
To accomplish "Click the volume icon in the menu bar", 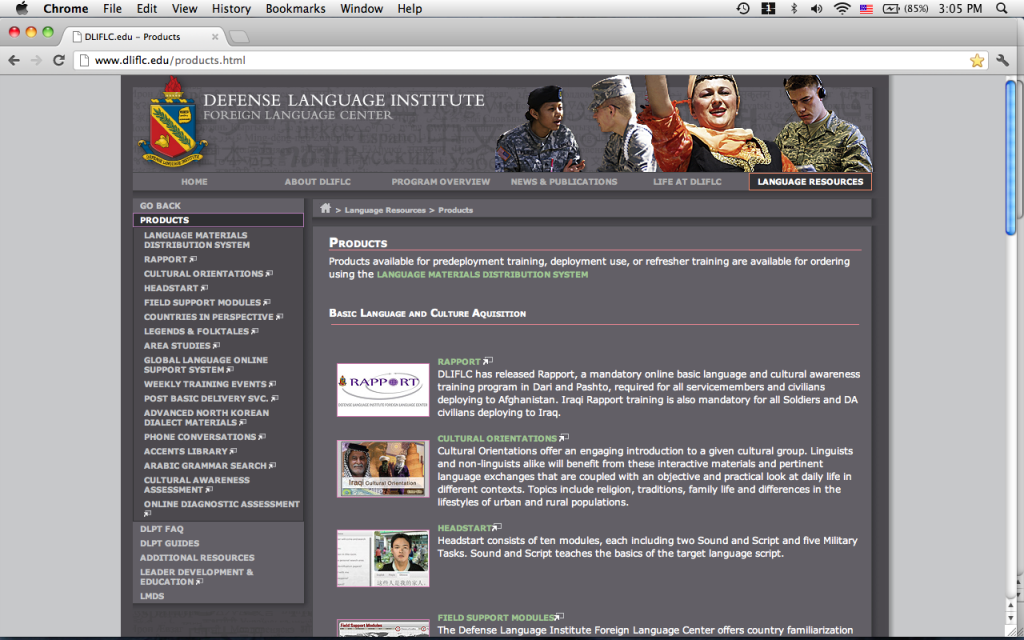I will [816, 8].
